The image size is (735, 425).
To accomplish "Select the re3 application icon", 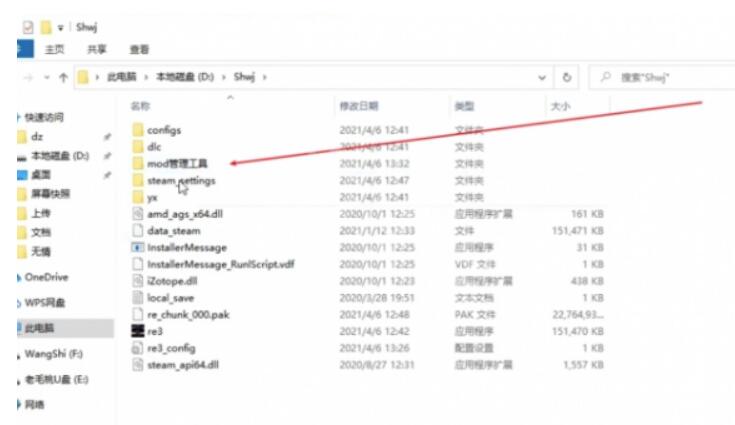I will (x=137, y=331).
